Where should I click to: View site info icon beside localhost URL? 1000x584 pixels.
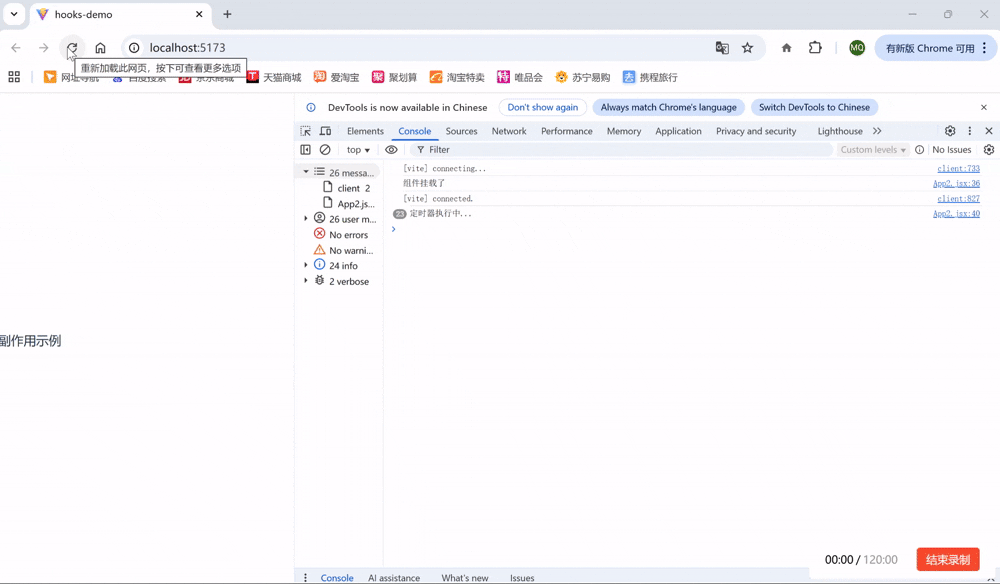[134, 48]
